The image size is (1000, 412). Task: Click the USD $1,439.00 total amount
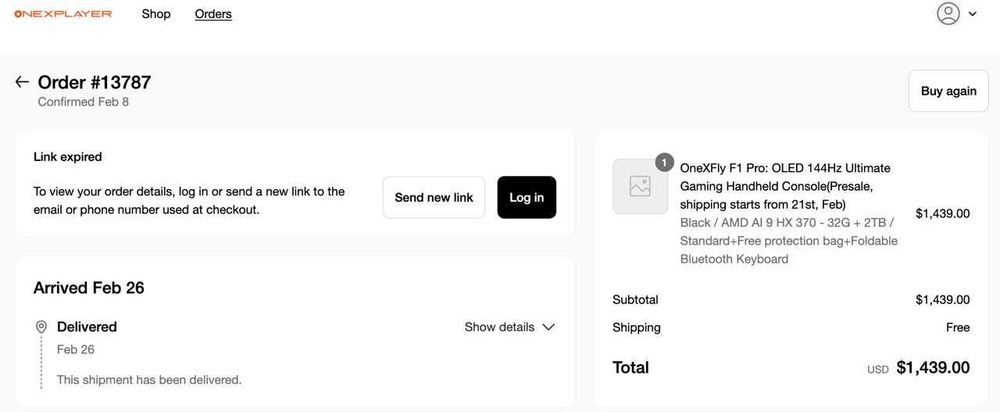click(932, 368)
